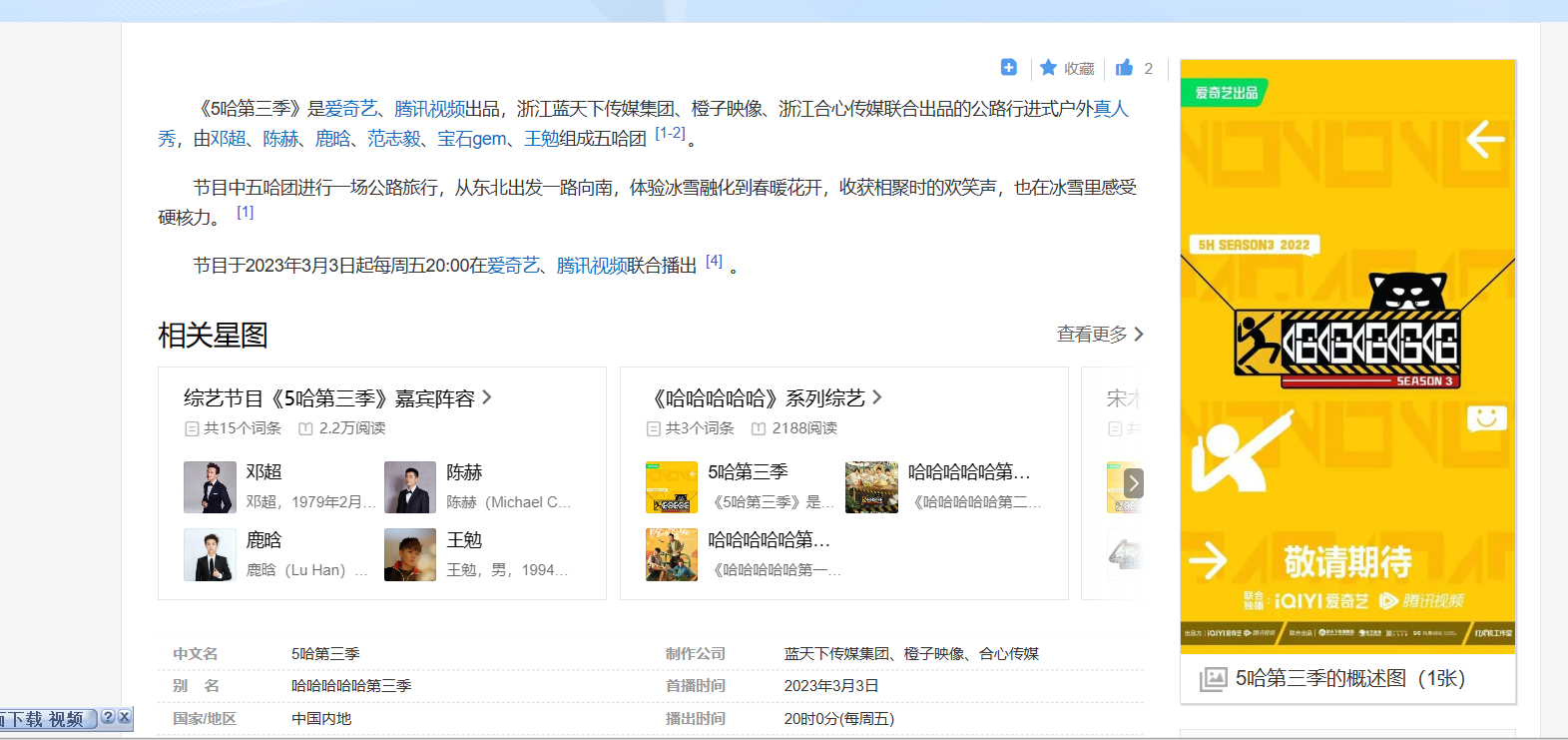Click the 5哈第三季 yellow poster thumbnail in card
The image size is (1568, 740).
[672, 487]
